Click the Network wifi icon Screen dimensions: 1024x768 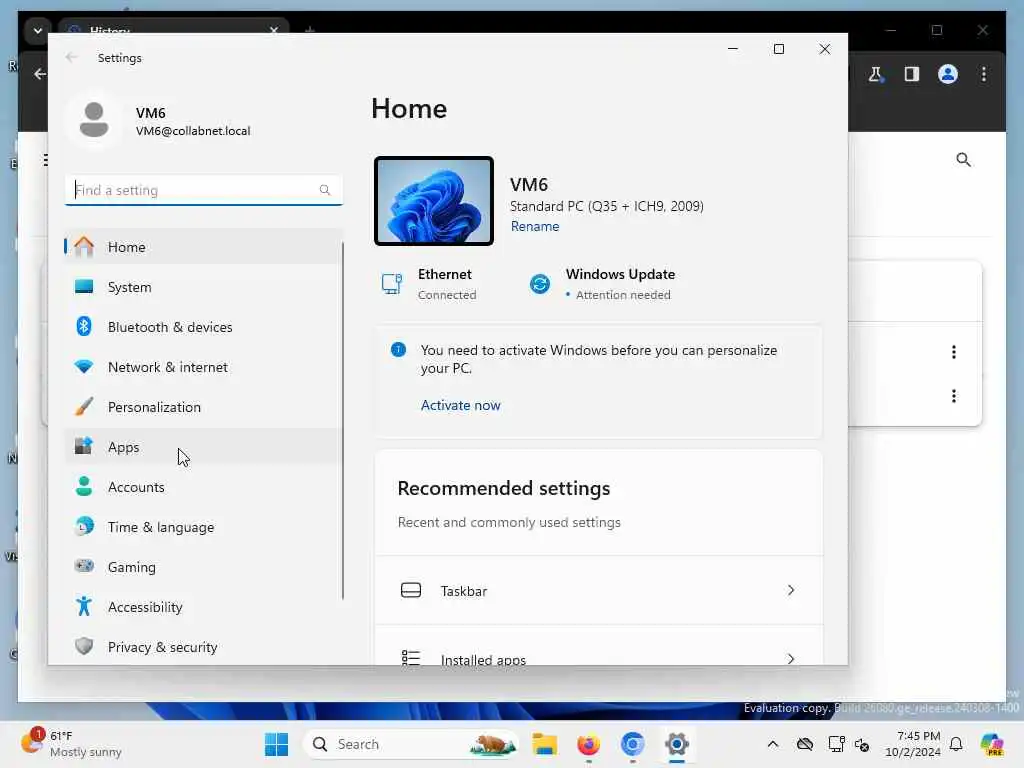tap(84, 366)
